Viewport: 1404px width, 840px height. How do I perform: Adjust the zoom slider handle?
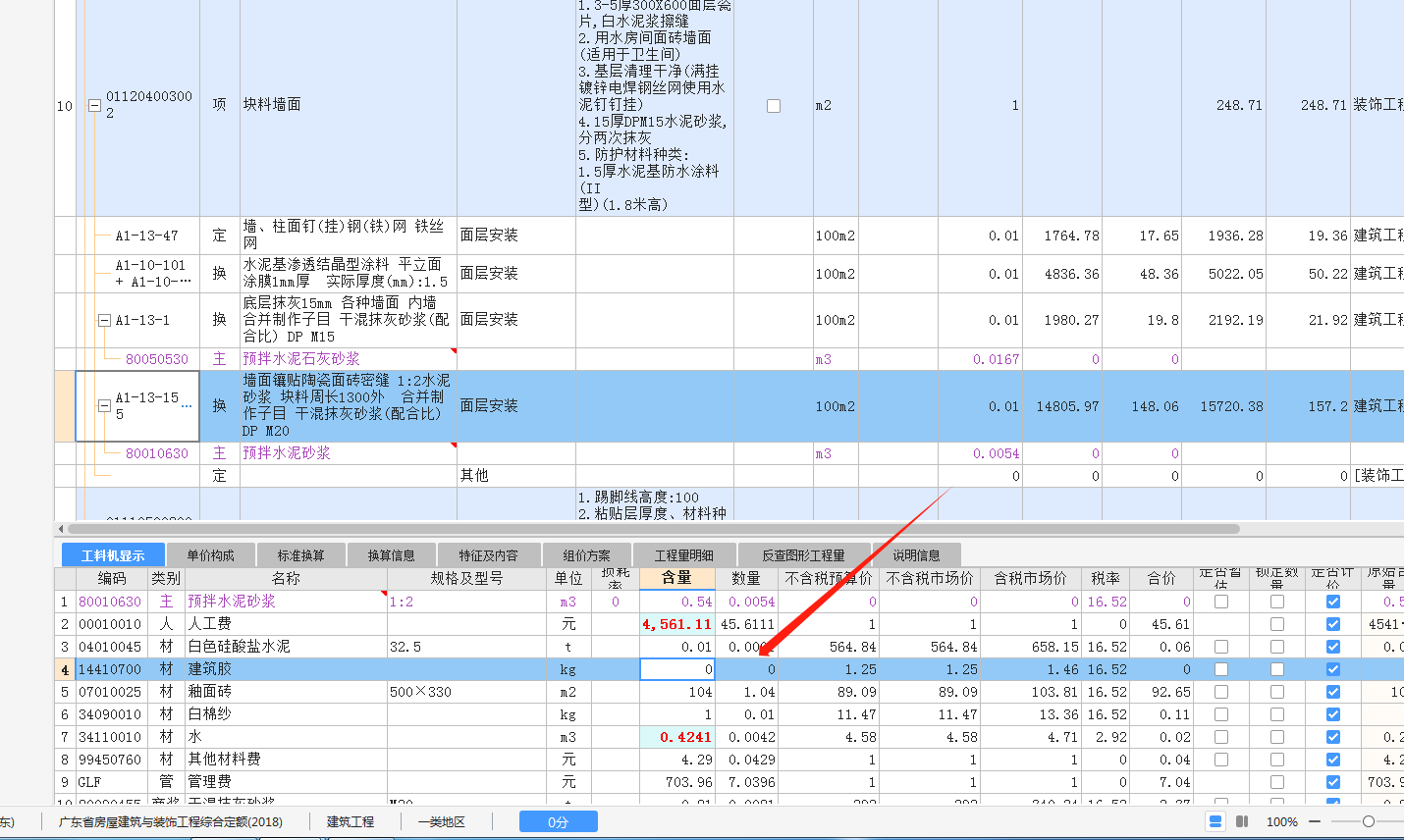[x=1369, y=821]
